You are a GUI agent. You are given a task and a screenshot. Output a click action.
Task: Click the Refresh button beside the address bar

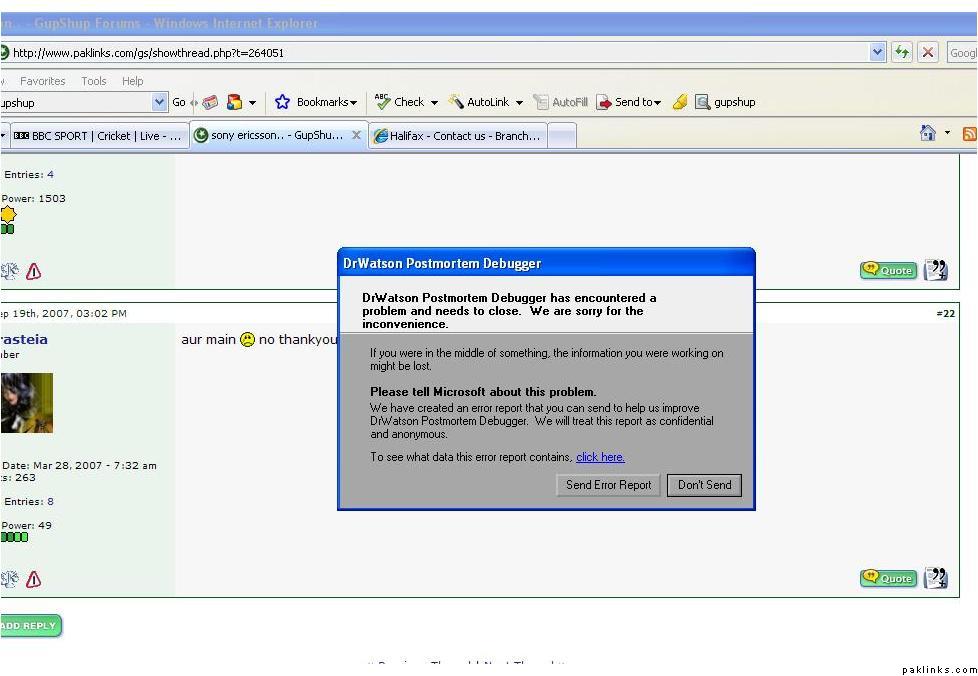[x=903, y=52]
